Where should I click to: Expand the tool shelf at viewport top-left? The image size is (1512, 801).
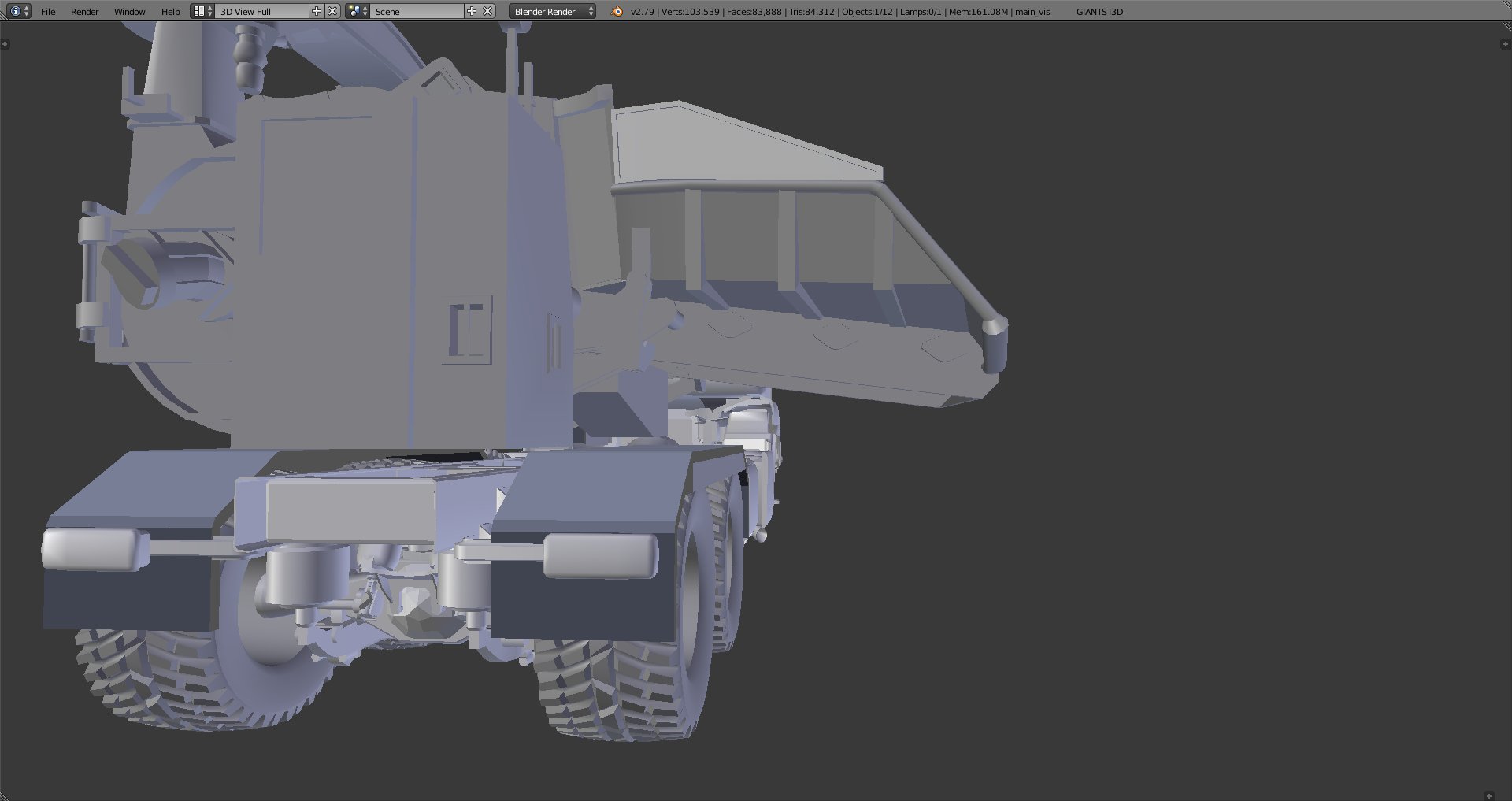click(6, 44)
